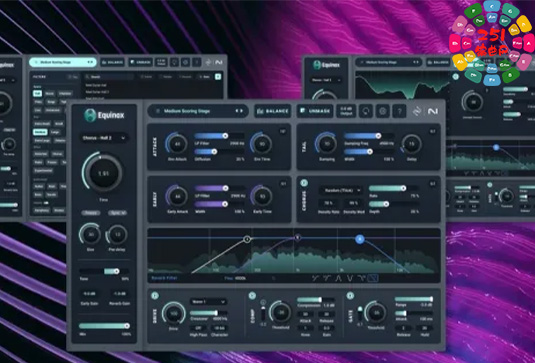Toggle the Chorus section power button
Image resolution: width=535 pixels, height=363 pixels.
pos(304,183)
